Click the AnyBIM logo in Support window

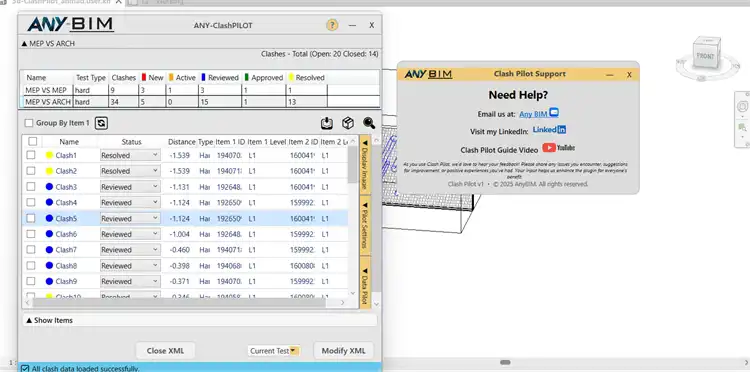click(429, 74)
